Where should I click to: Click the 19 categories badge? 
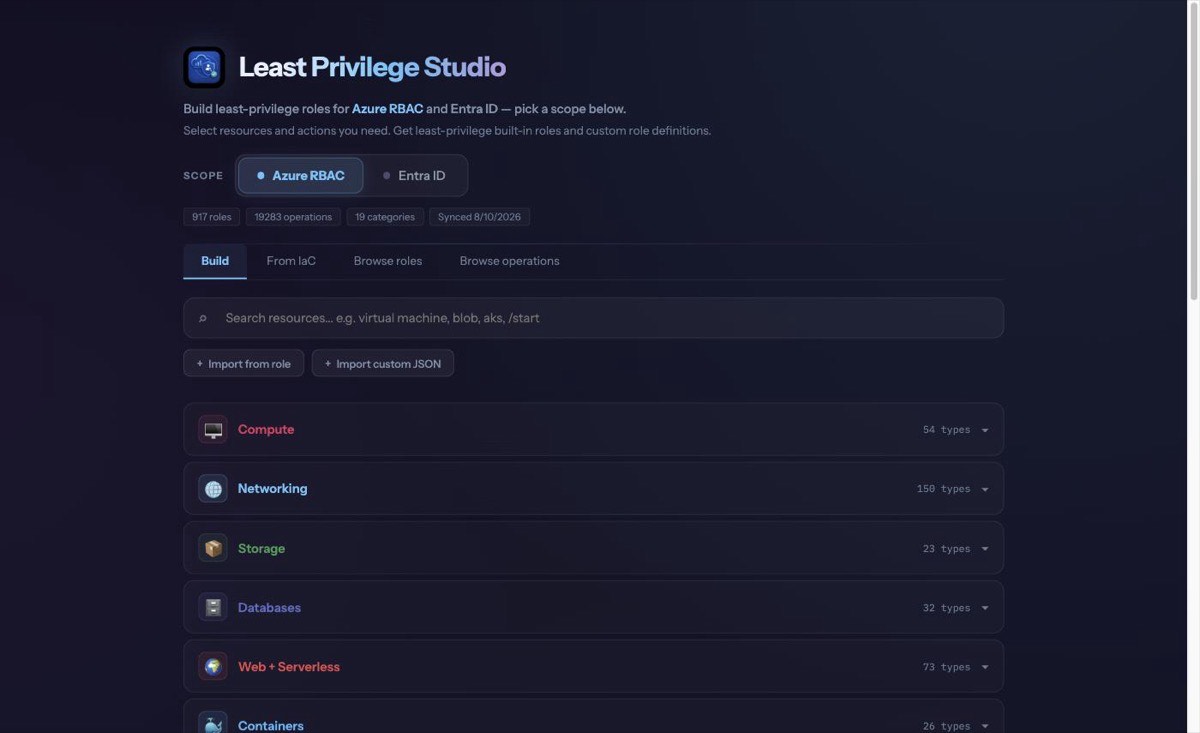pos(385,217)
